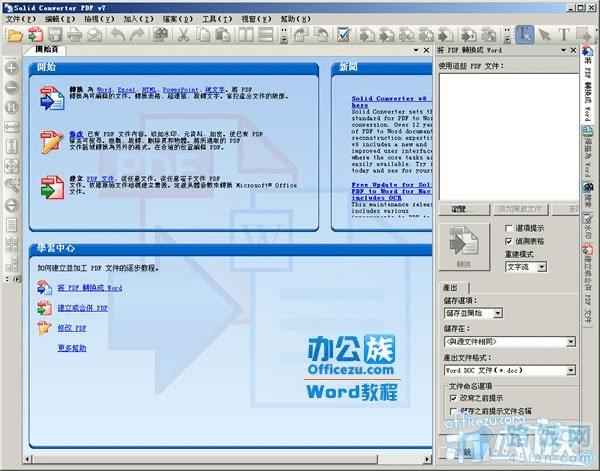Click the large 轉換 convert button
Viewport: 600px width, 471px height.
[464, 247]
